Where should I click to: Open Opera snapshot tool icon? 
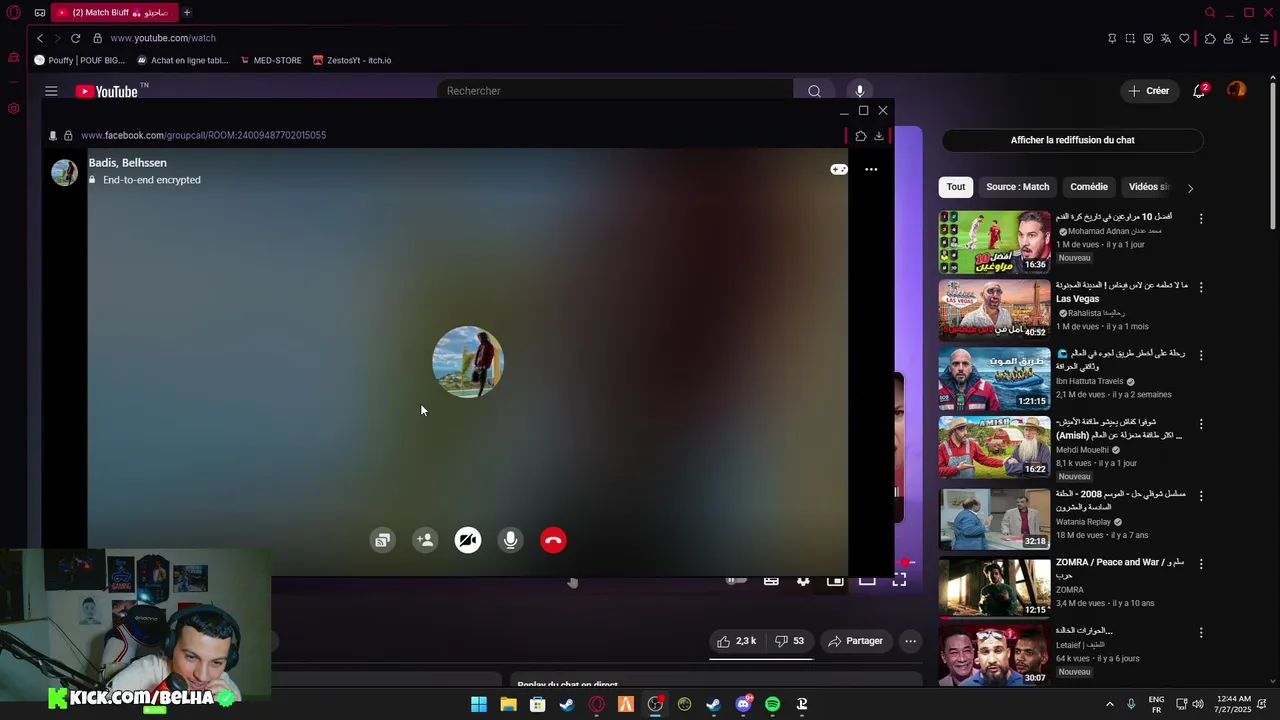coord(1130,38)
